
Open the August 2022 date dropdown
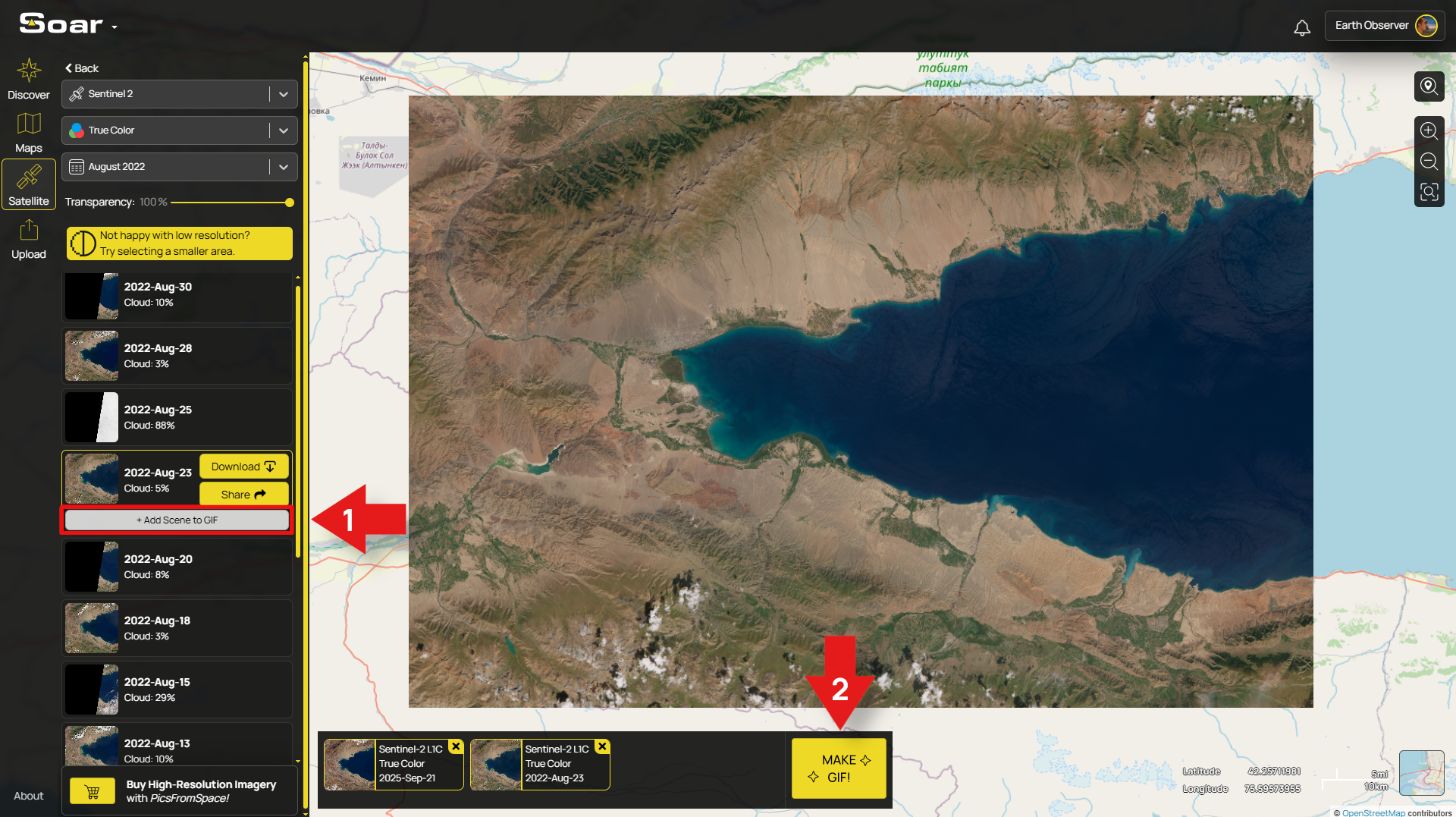pos(284,166)
